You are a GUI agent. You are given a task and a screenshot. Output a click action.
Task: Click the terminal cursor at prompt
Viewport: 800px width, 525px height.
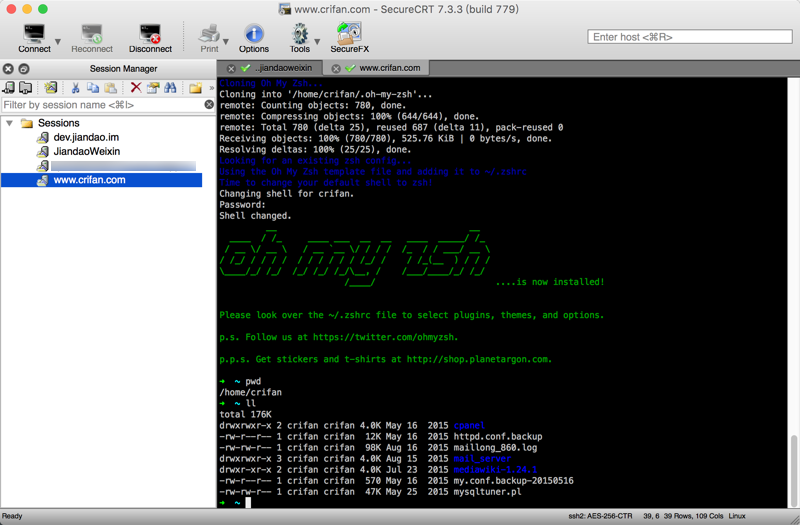248,503
